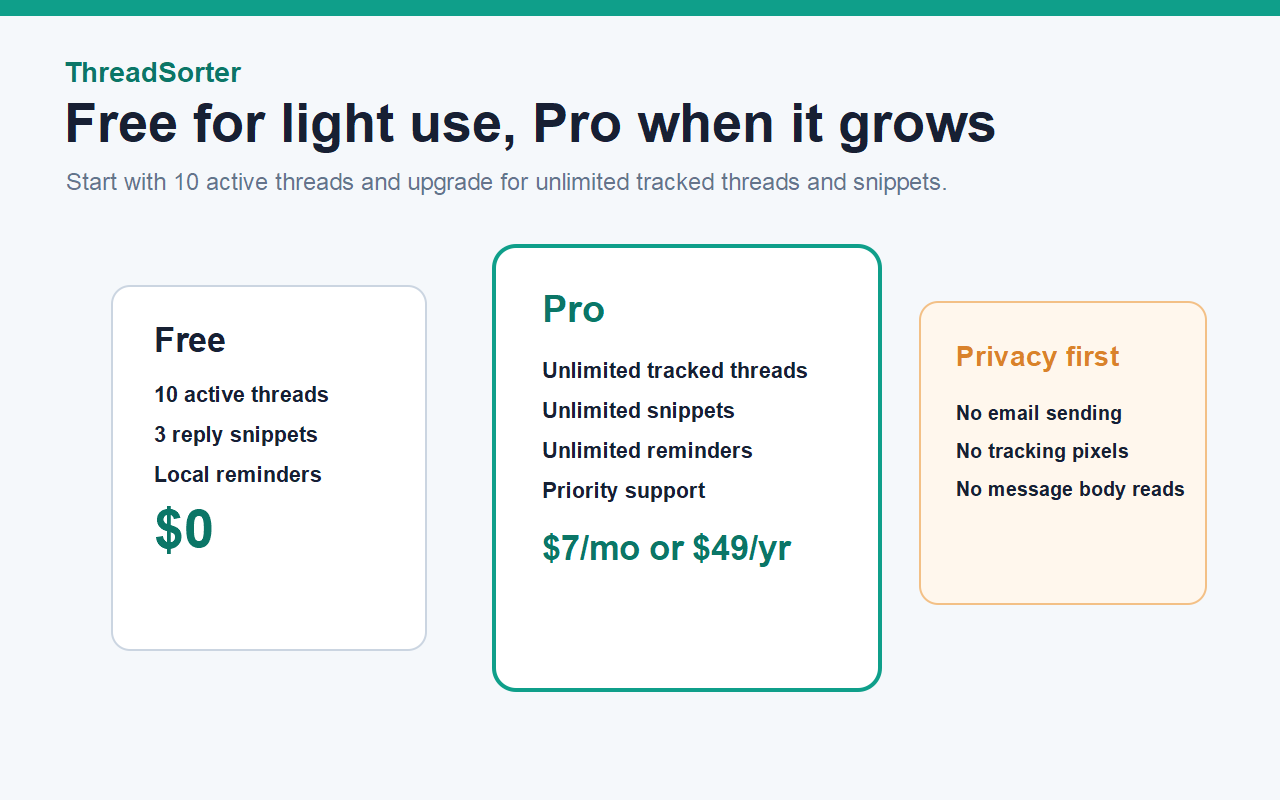Click the 'Privacy first' card heading

point(1037,357)
